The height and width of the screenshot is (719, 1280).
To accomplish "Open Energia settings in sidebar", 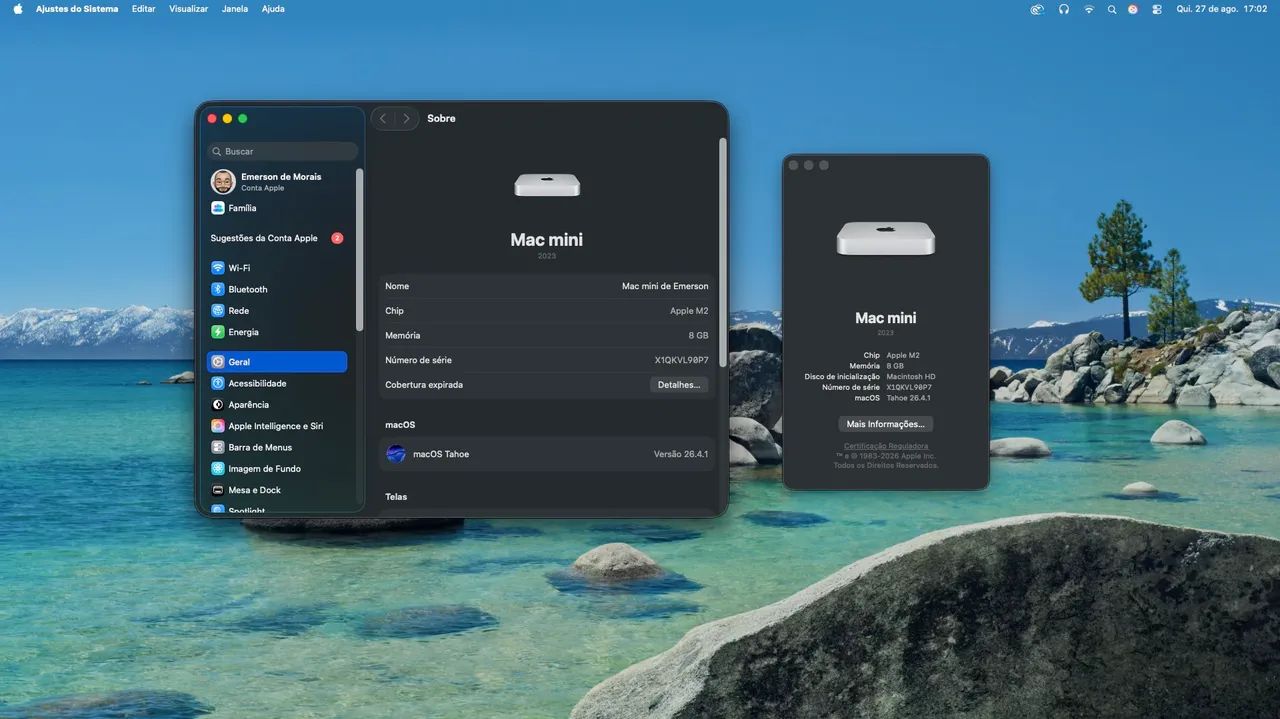I will coord(277,332).
